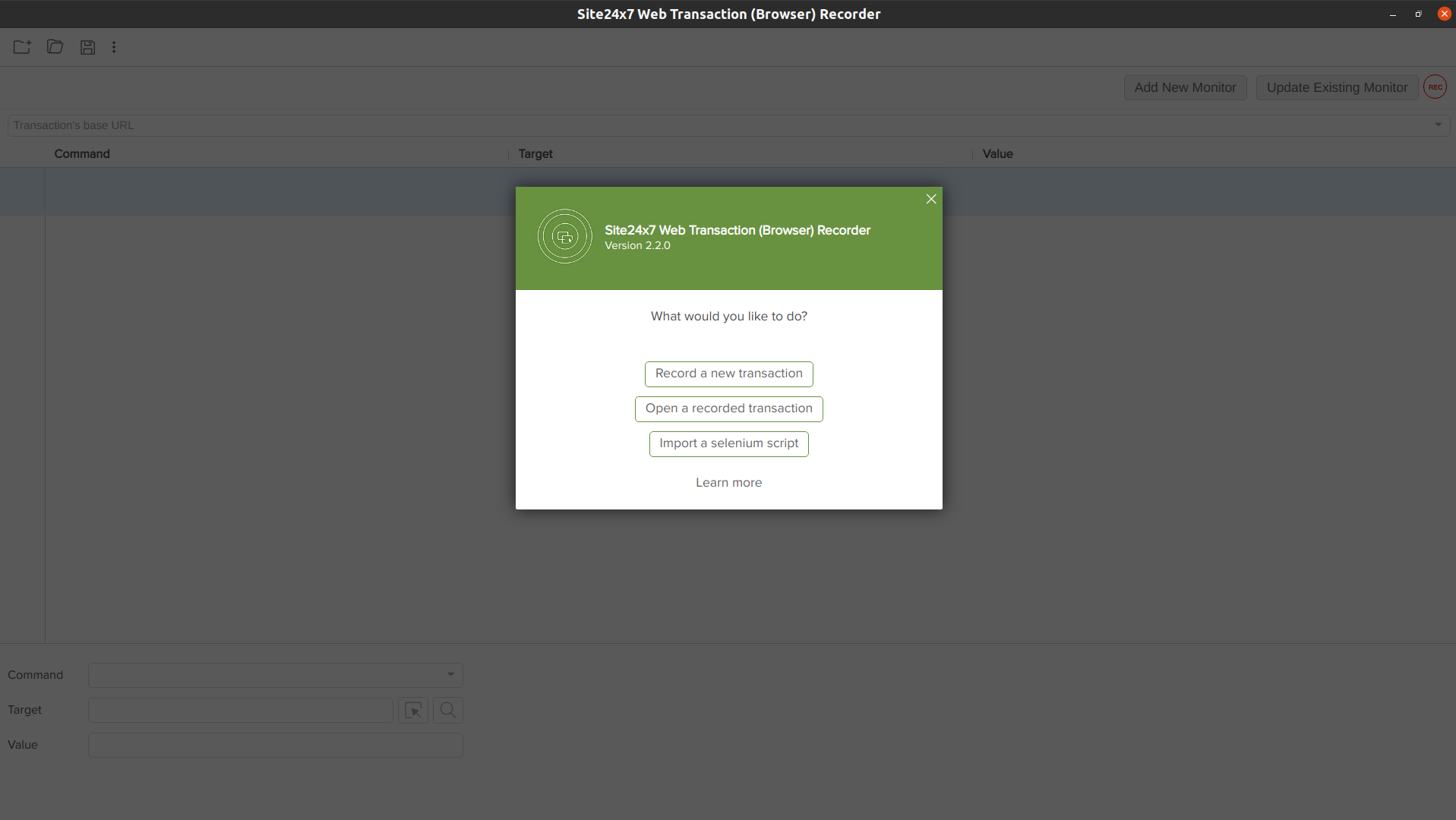The height and width of the screenshot is (820, 1456).
Task: Click the save floppy disk icon
Action: [x=88, y=47]
